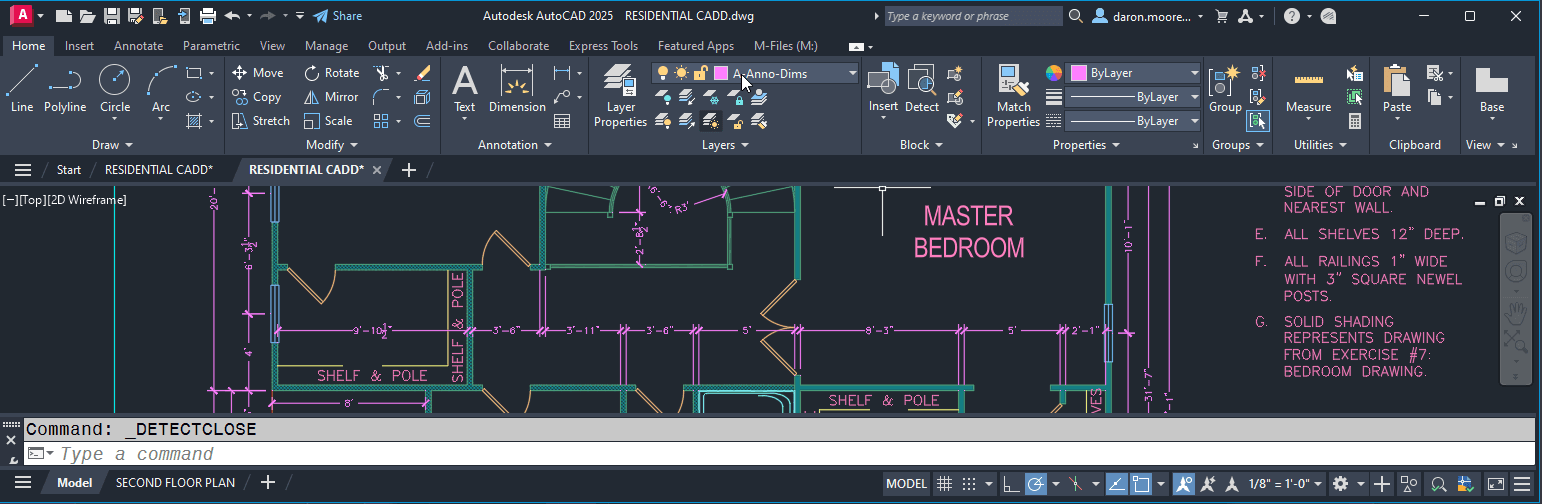Expand the Layers panel
Image resolution: width=1542 pixels, height=504 pixels.
725,145
